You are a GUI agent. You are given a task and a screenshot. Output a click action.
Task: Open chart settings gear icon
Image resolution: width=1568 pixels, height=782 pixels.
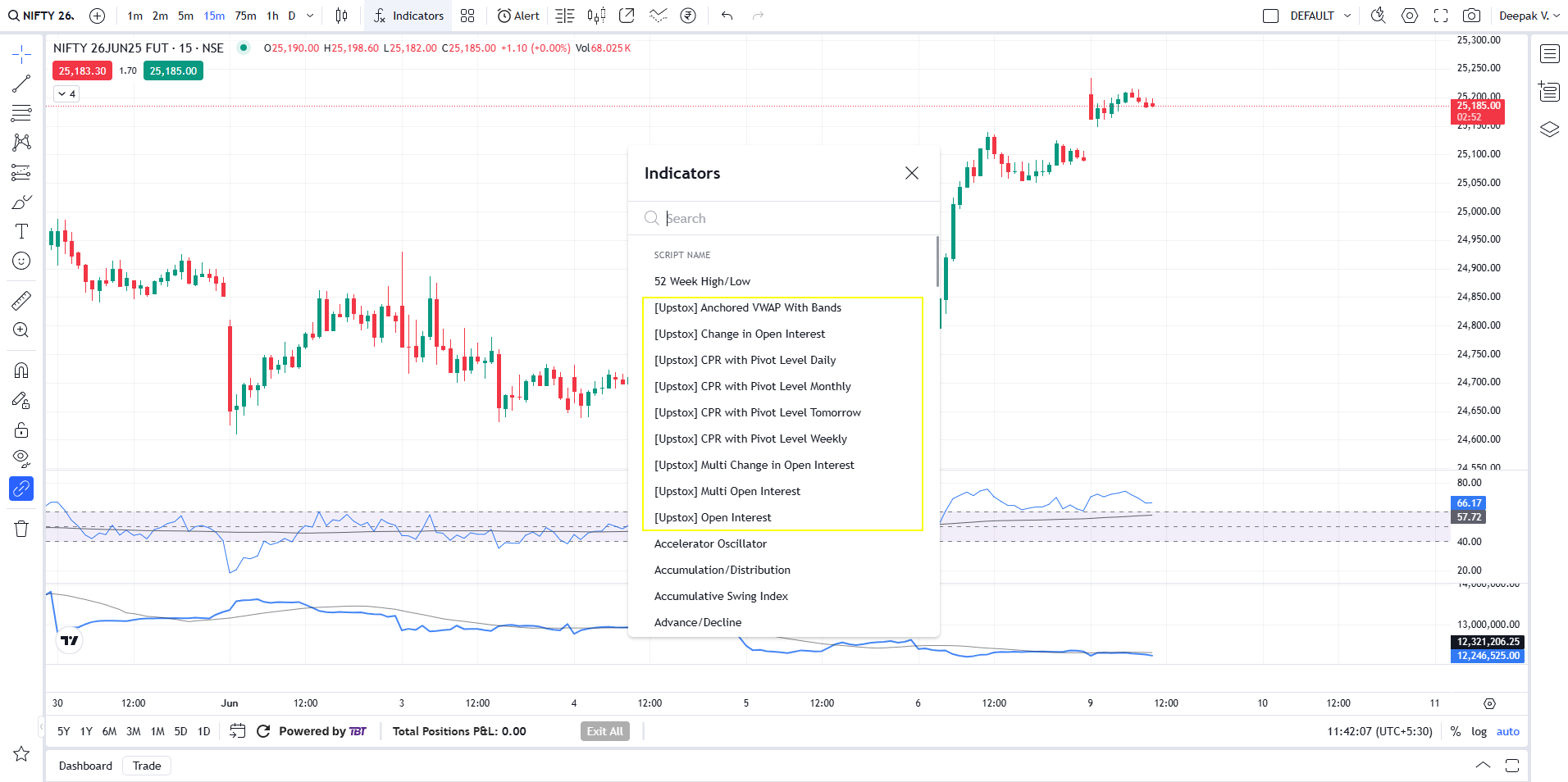(1410, 16)
